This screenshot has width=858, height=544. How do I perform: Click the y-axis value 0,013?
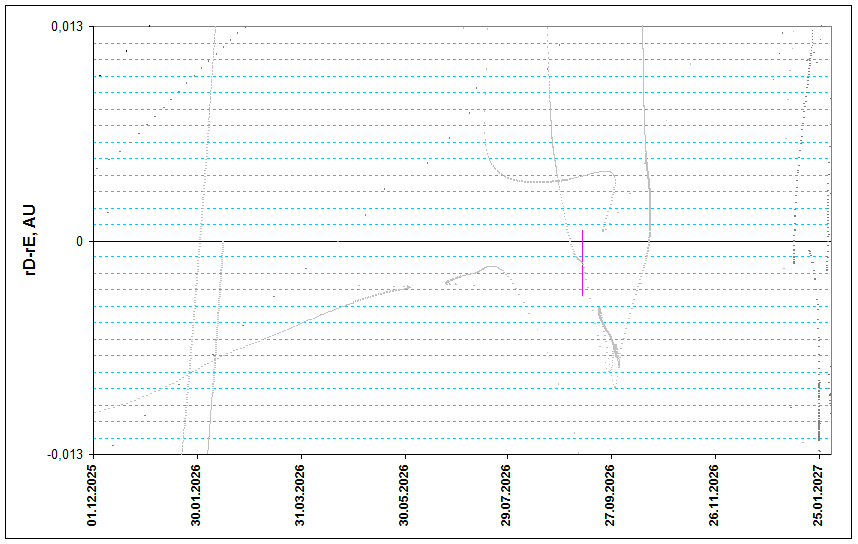tap(67, 27)
